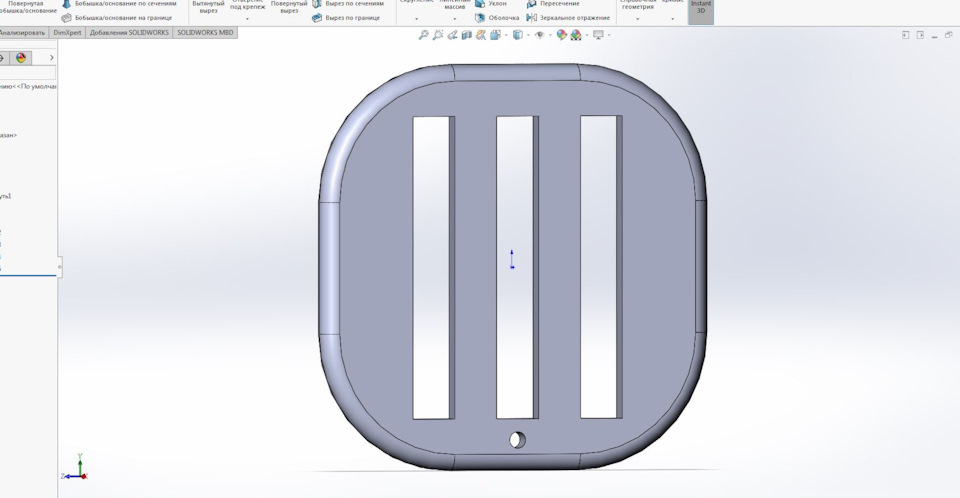
Task: Click the collapse-left document pane button
Action: point(906,35)
